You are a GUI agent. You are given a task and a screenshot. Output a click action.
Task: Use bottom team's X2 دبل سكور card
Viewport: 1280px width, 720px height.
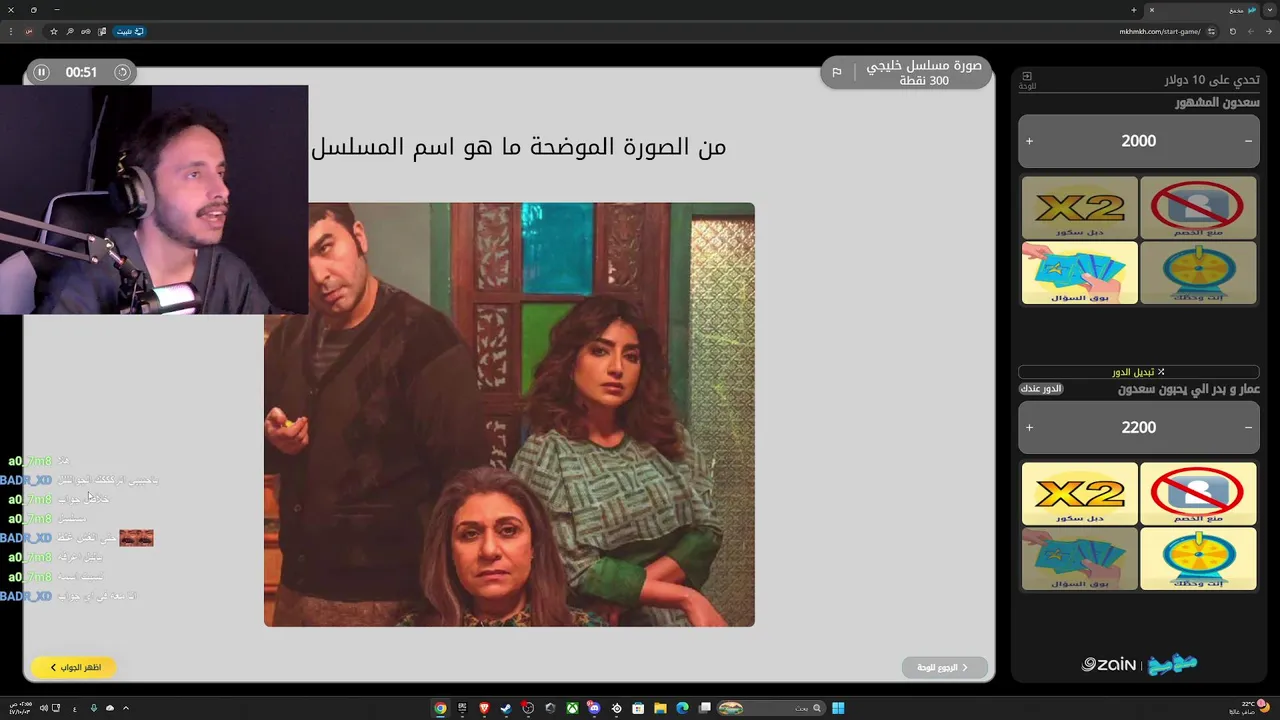coord(1080,493)
